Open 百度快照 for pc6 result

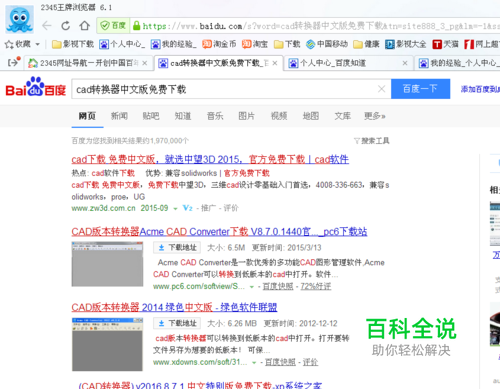(278, 286)
